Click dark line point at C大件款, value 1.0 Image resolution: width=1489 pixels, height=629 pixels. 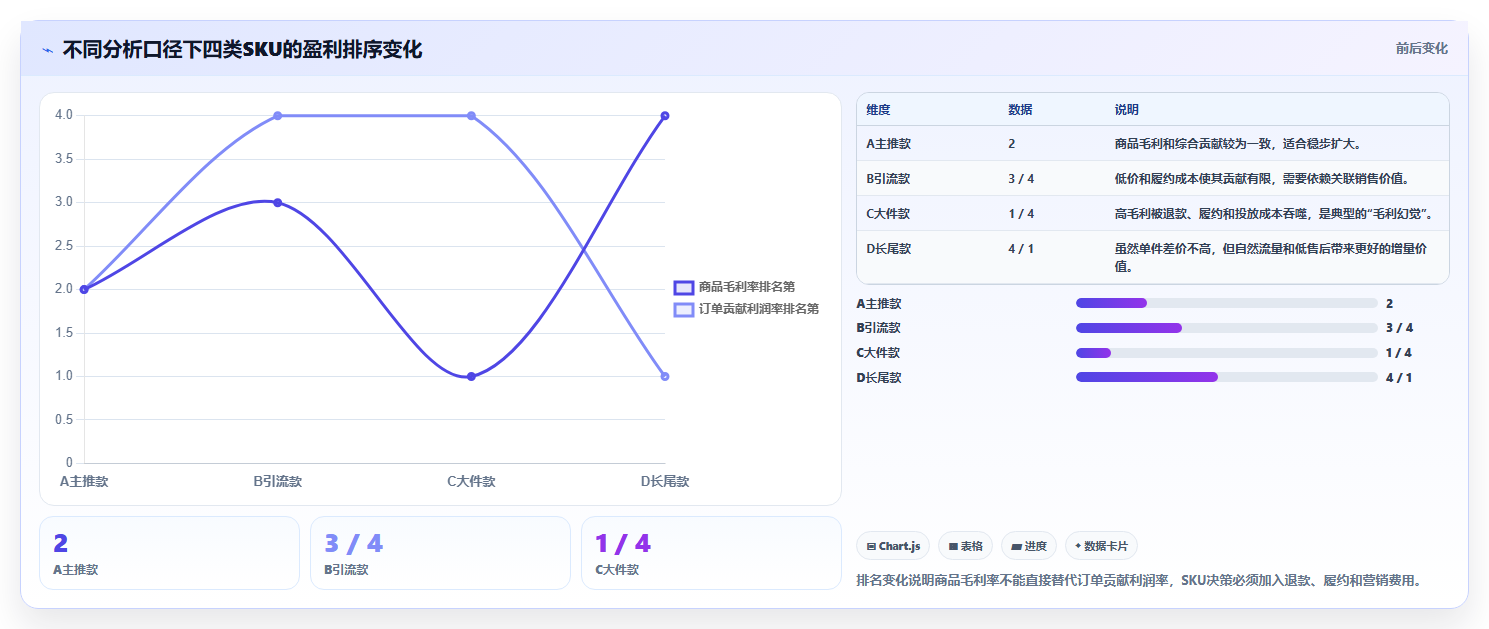(x=471, y=376)
